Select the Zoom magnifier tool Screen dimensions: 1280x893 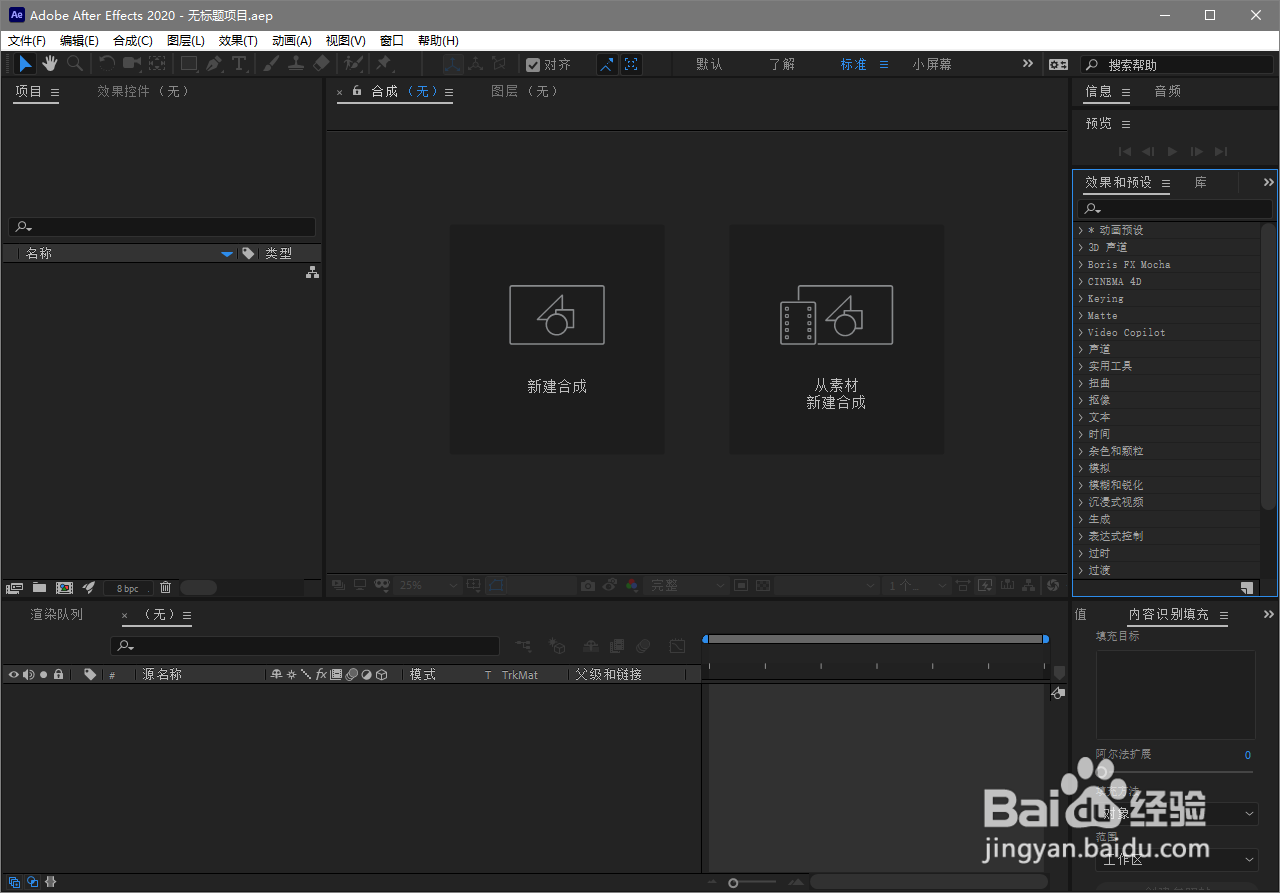[75, 64]
